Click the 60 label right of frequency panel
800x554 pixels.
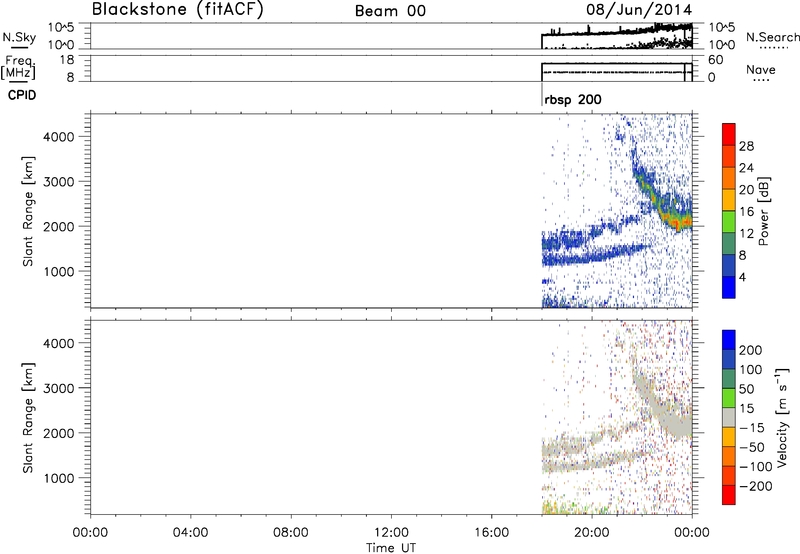pyautogui.click(x=716, y=60)
